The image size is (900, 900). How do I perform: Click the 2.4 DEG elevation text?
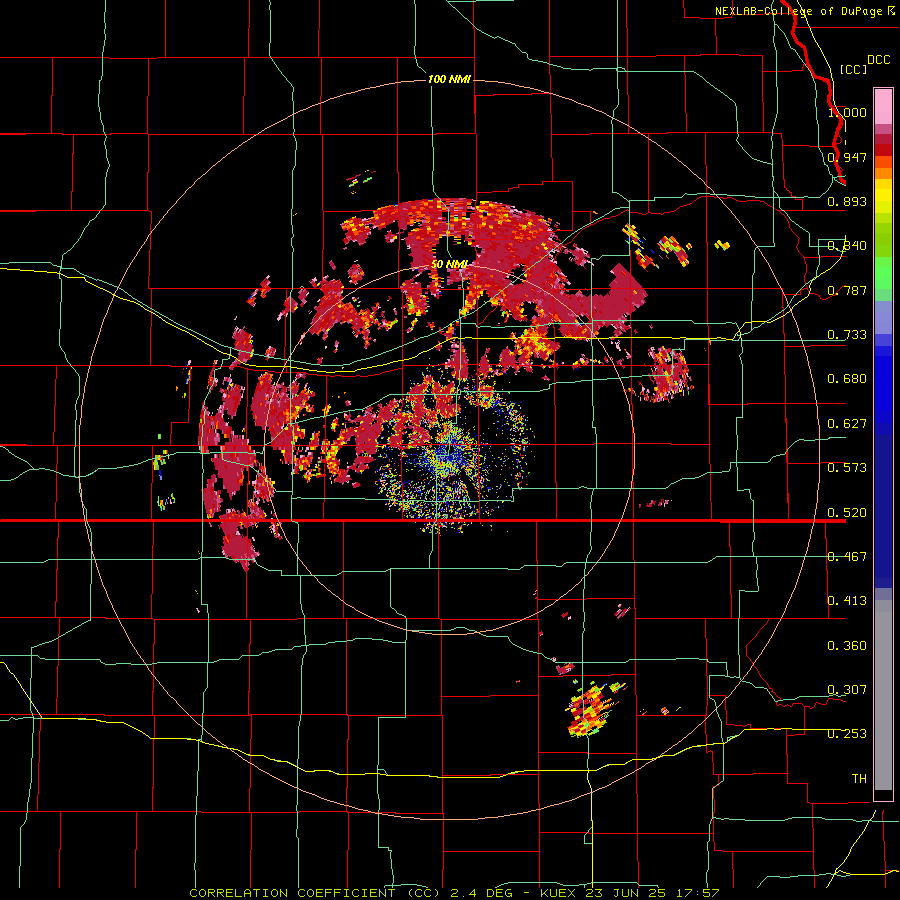pos(482,893)
